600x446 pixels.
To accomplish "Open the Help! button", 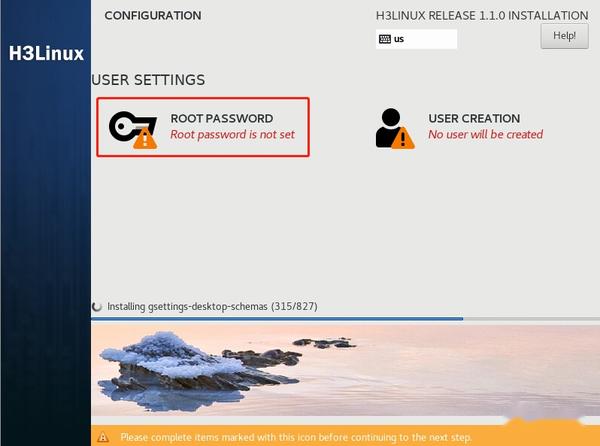I will (x=564, y=36).
